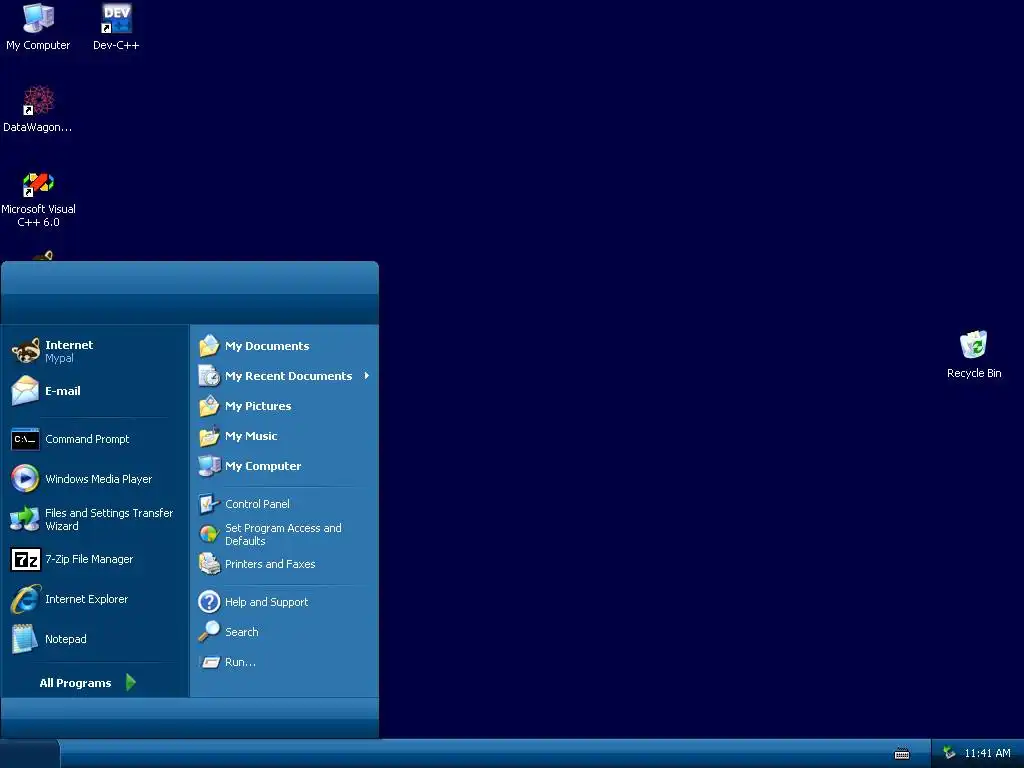The width and height of the screenshot is (1024, 768).
Task: Click on-screen keyboard icon in taskbar
Action: 902,754
